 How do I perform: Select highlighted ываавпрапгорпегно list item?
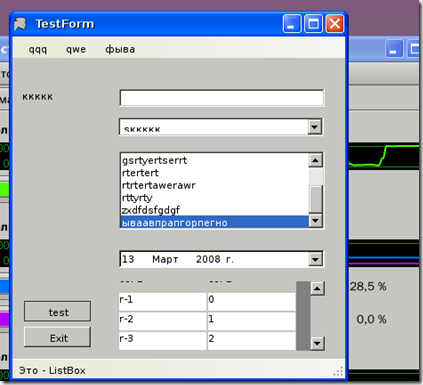[214, 222]
